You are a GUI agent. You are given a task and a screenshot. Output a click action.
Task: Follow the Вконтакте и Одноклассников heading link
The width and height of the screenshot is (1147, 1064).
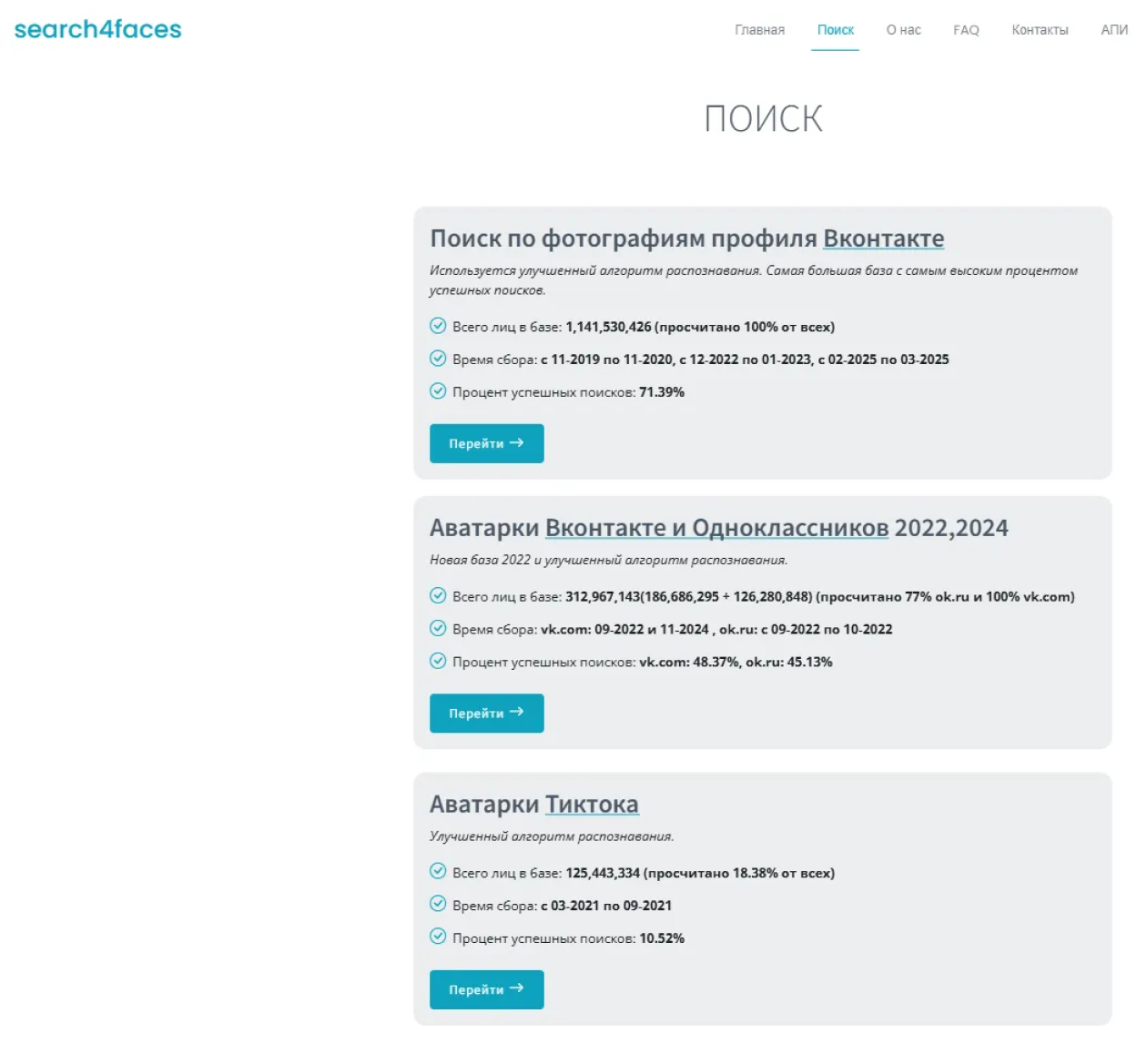[716, 528]
